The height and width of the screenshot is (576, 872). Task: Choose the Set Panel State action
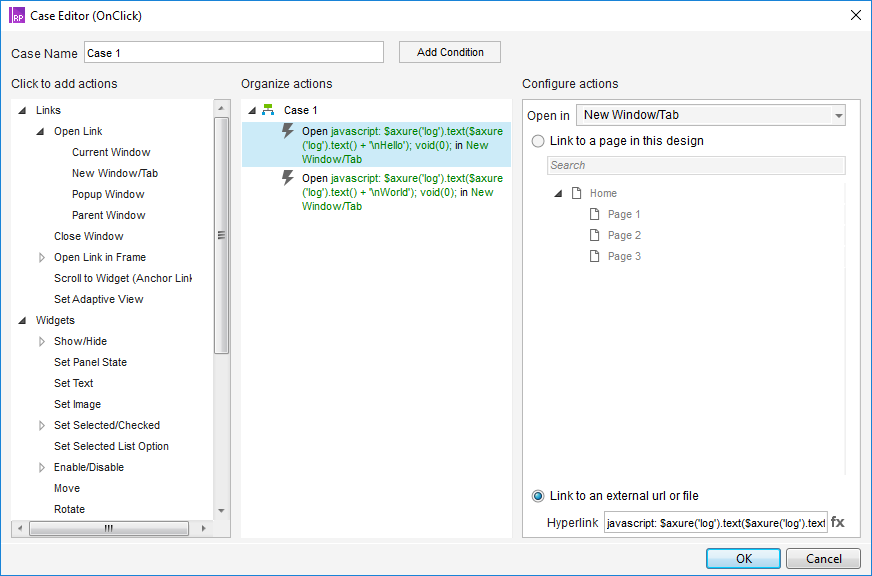tap(90, 362)
